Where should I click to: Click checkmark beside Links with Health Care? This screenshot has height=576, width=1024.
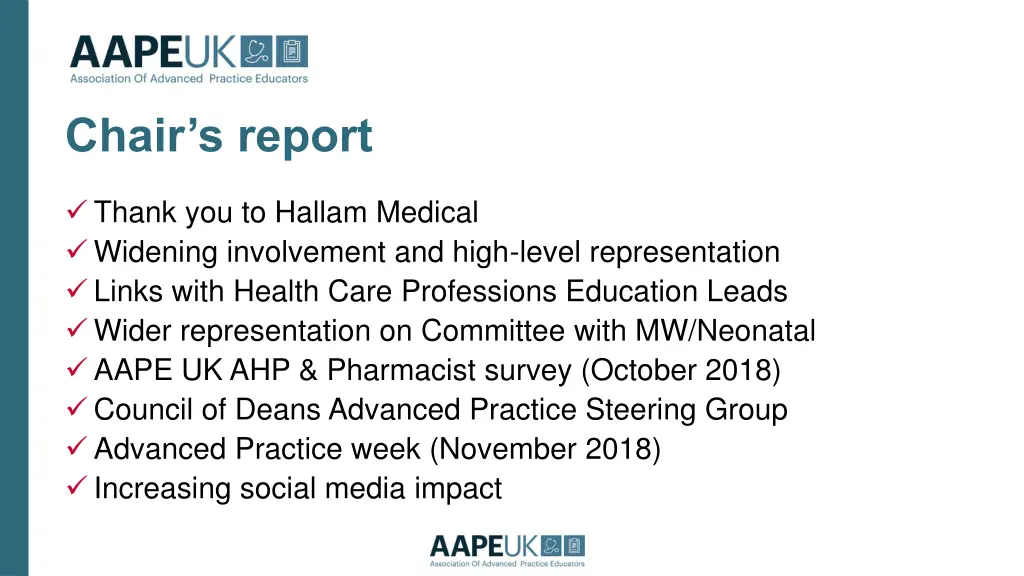77,288
